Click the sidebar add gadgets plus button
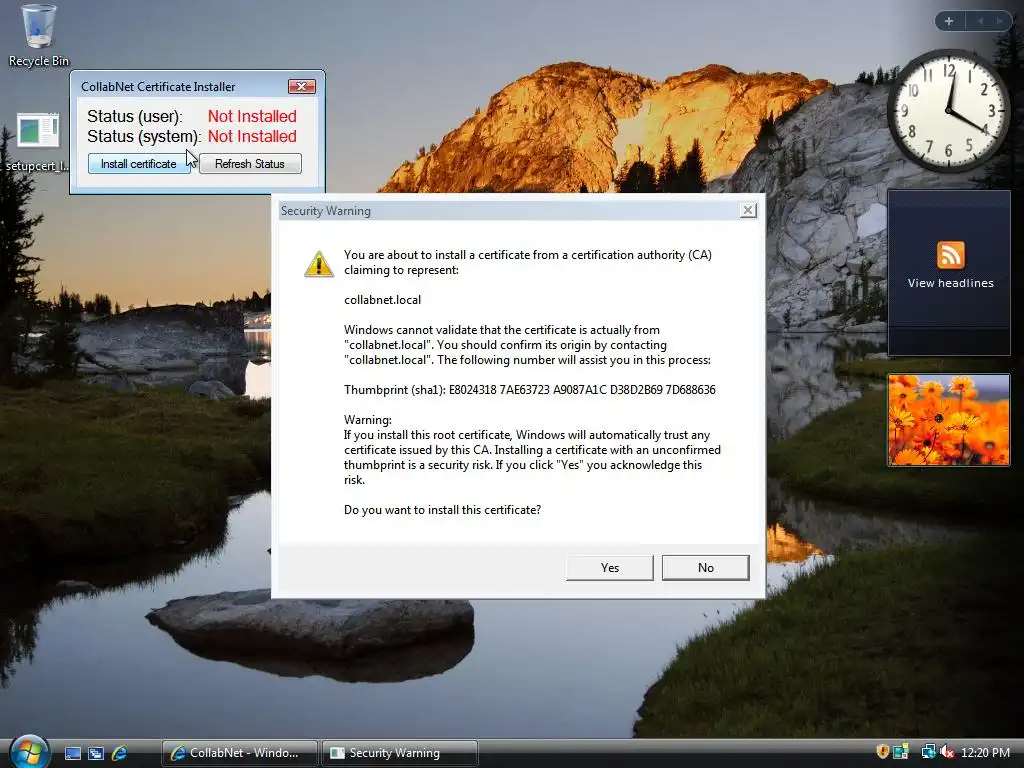 (x=949, y=21)
